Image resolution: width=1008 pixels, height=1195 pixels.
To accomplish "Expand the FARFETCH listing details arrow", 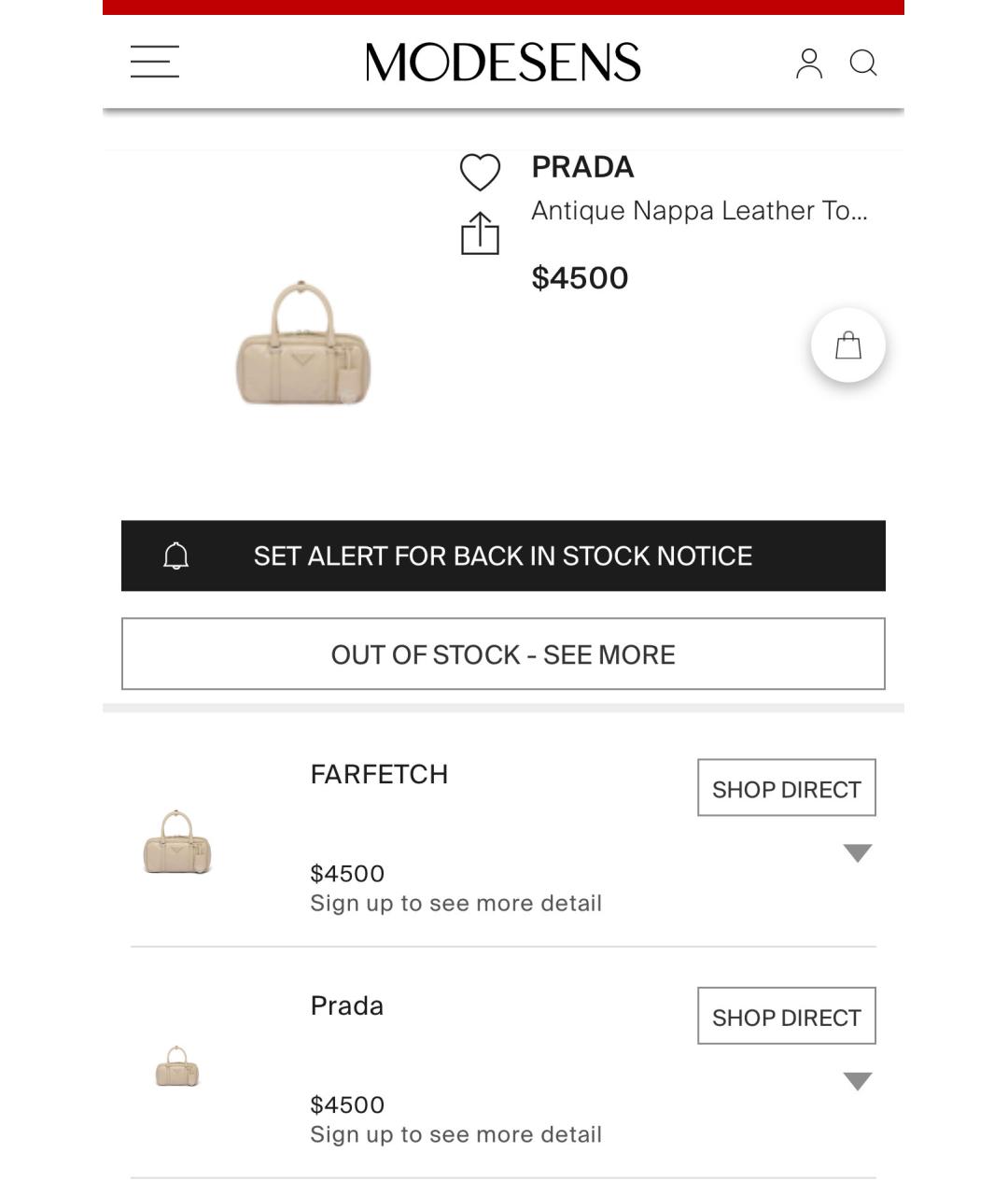I will (x=858, y=852).
